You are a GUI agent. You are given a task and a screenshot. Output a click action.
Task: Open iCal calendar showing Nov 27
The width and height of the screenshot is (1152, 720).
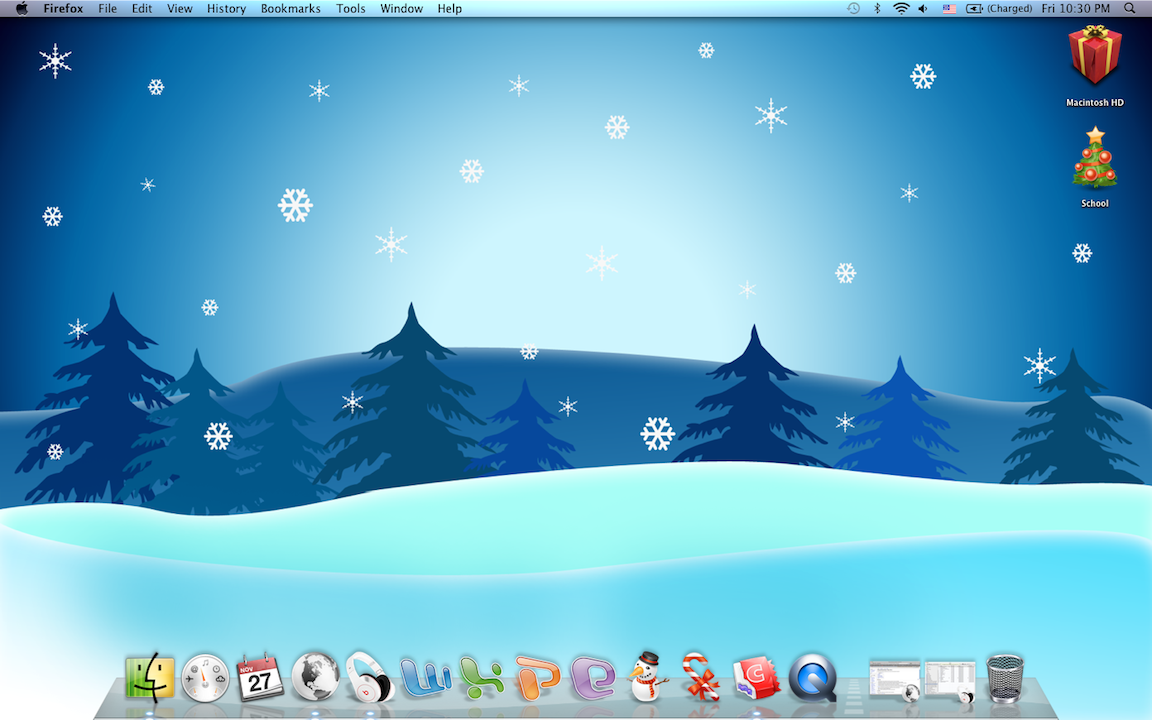[x=259, y=677]
